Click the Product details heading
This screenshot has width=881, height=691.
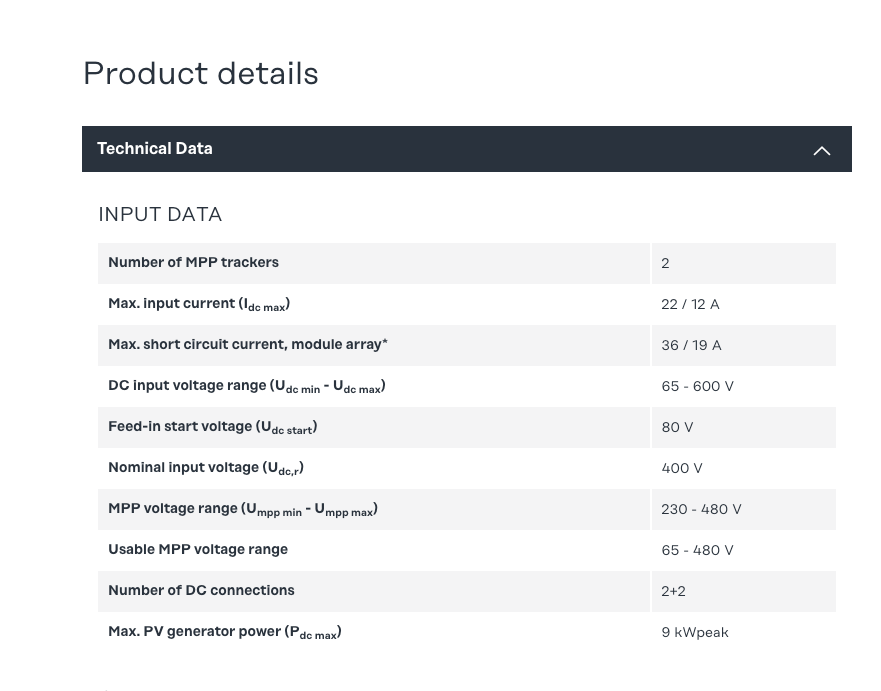pos(200,74)
